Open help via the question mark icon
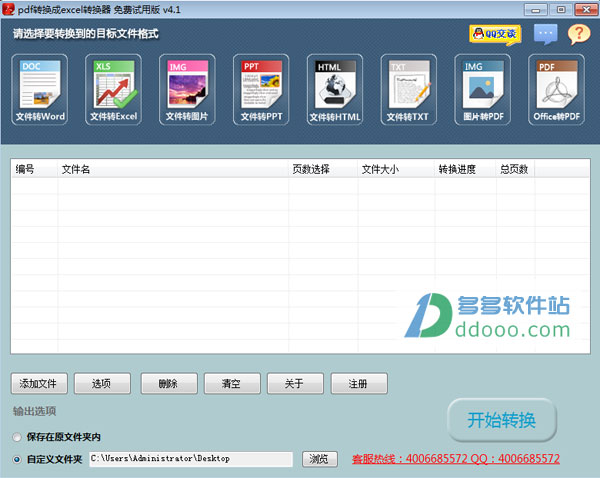 pos(579,34)
